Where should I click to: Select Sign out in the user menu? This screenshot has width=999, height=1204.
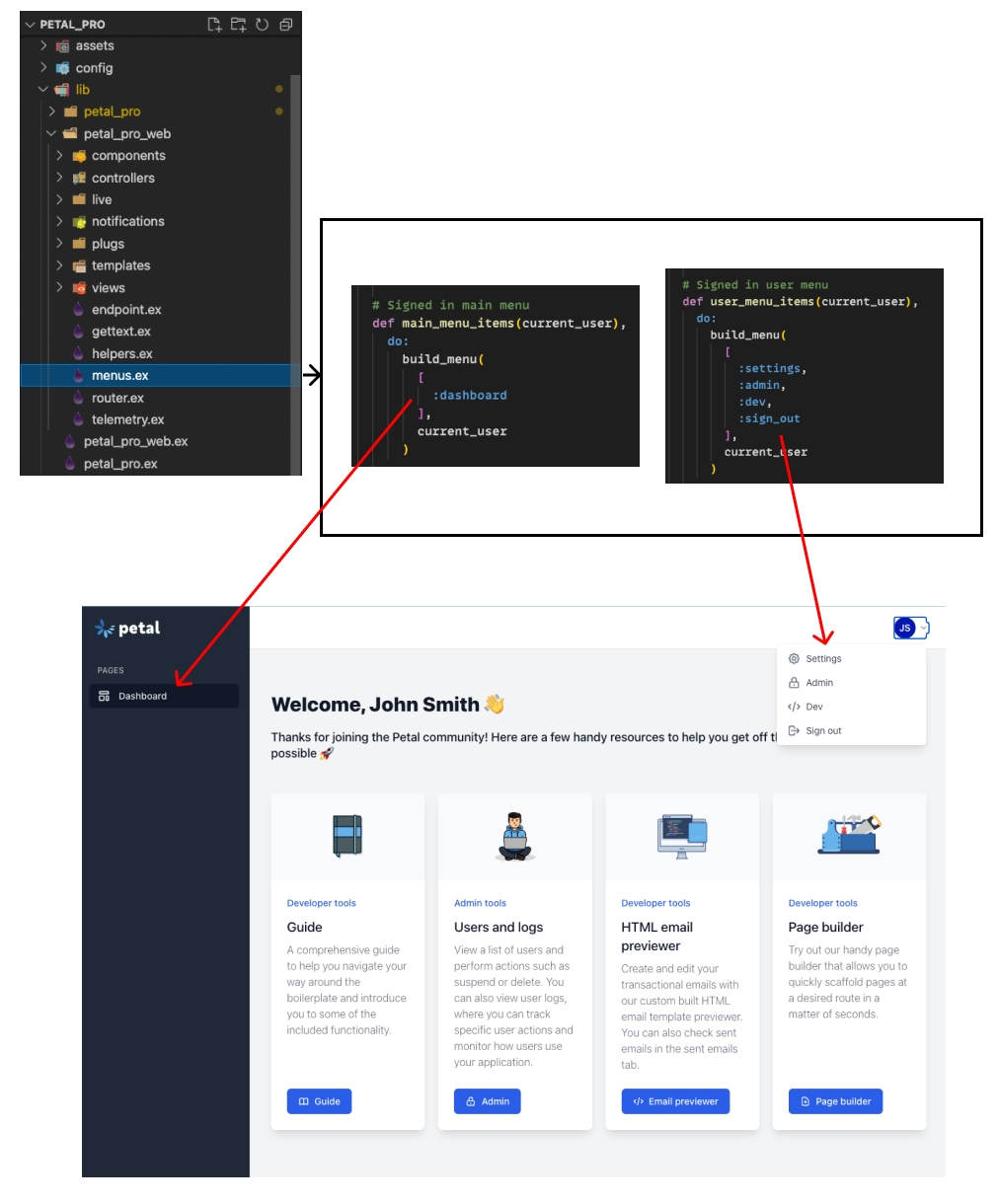[x=823, y=731]
